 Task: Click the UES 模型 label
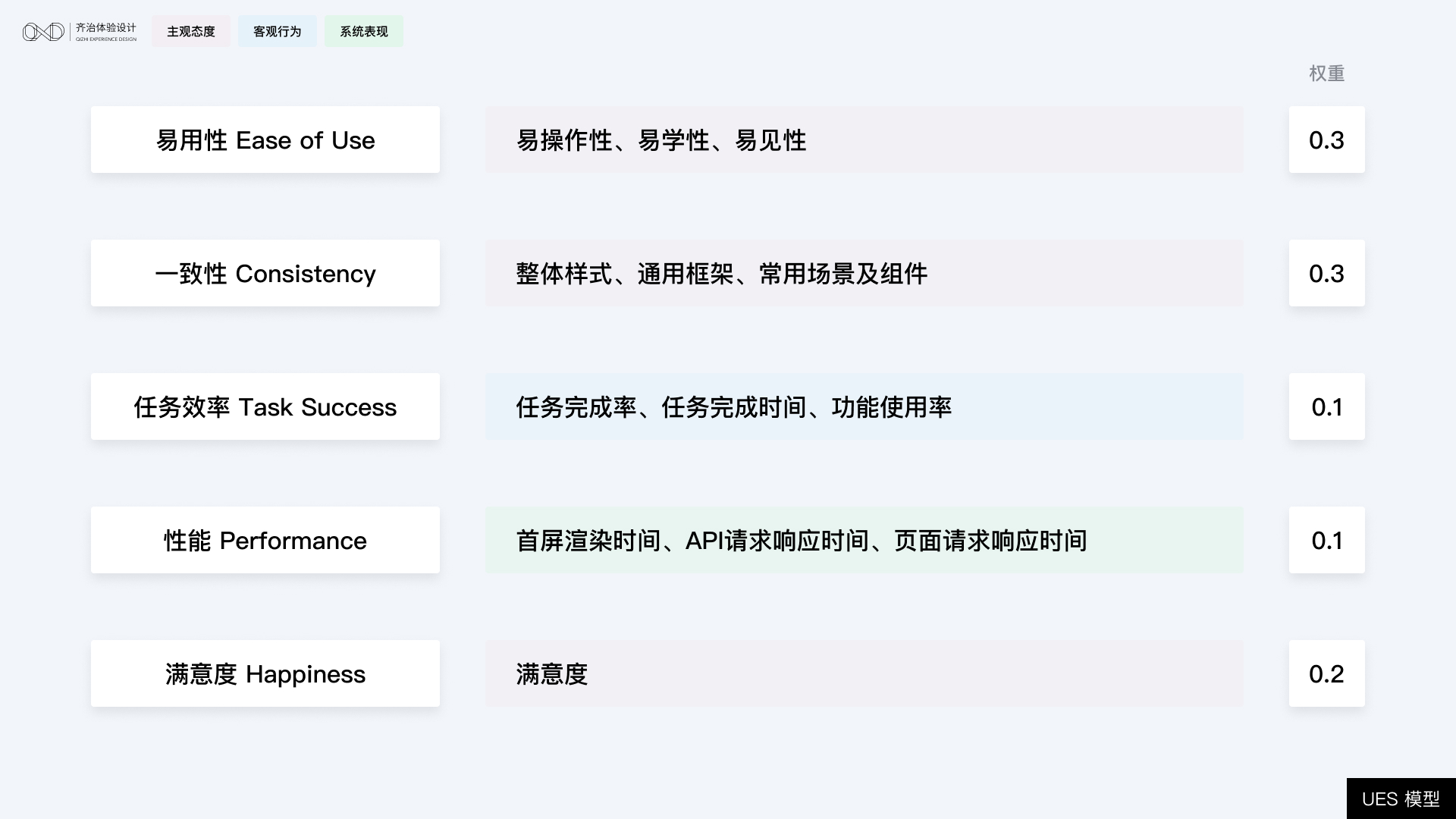1401,799
